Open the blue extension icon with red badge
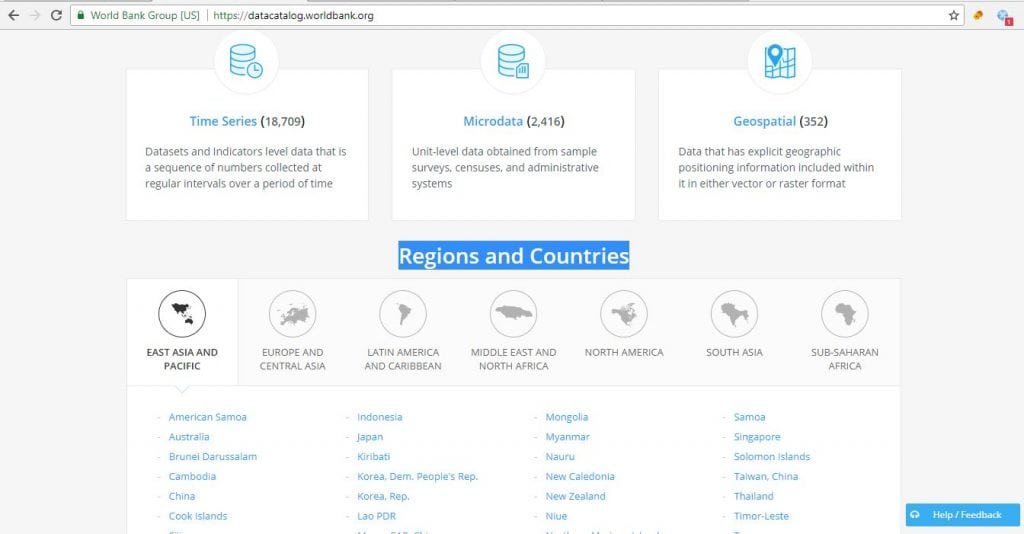Screen dimensions: 1024x534 coord(1004,16)
